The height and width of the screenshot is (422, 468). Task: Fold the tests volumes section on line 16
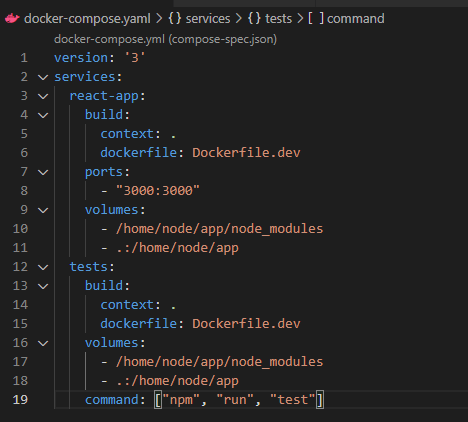(43, 343)
